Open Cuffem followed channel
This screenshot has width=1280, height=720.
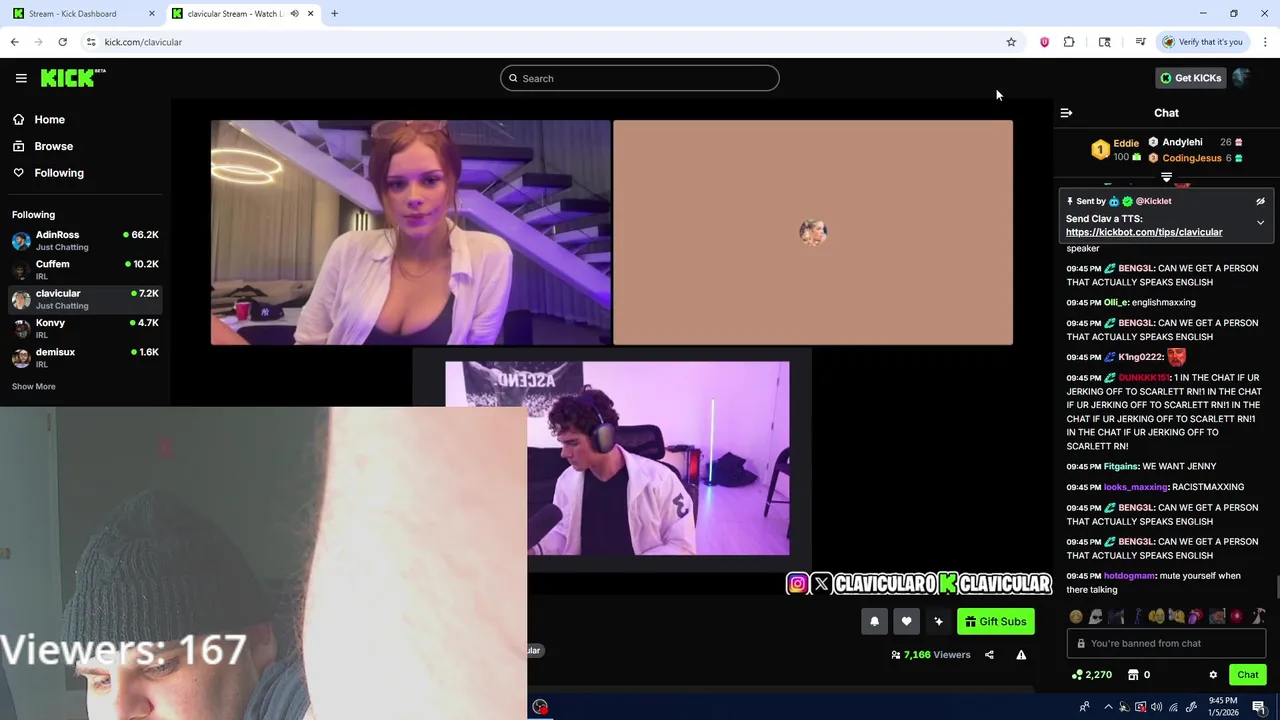click(x=85, y=269)
